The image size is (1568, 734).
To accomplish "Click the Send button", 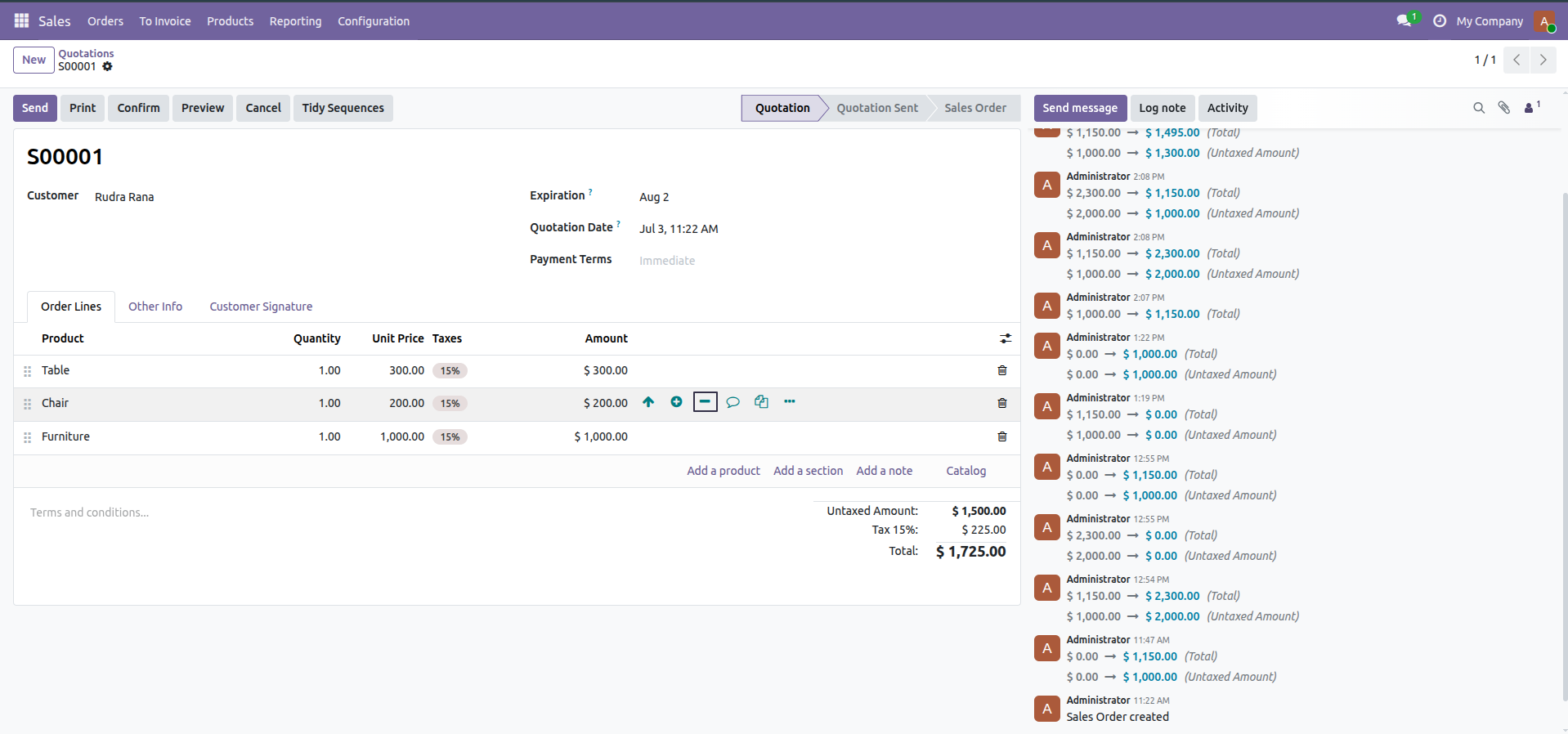I will [x=35, y=108].
